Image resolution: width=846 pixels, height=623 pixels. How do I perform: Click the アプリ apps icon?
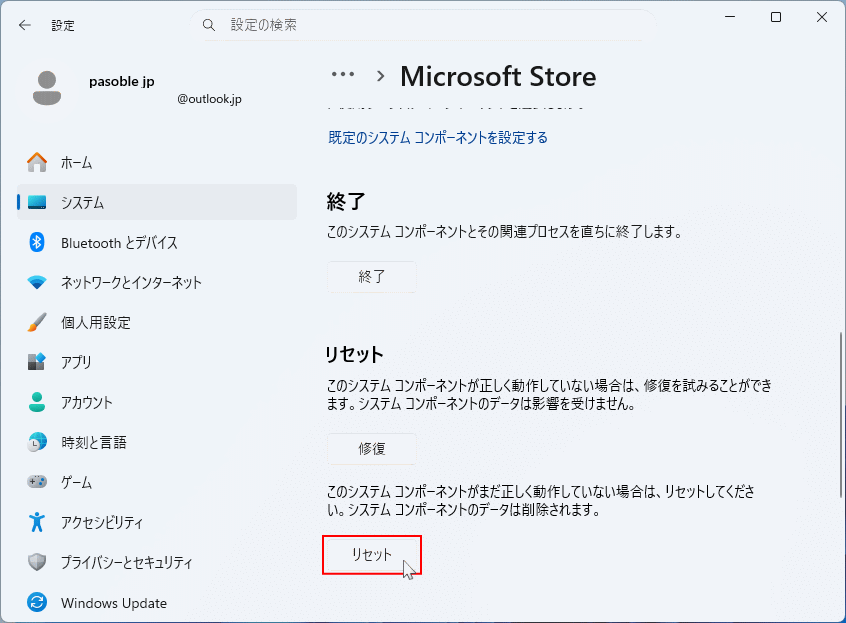pos(37,361)
